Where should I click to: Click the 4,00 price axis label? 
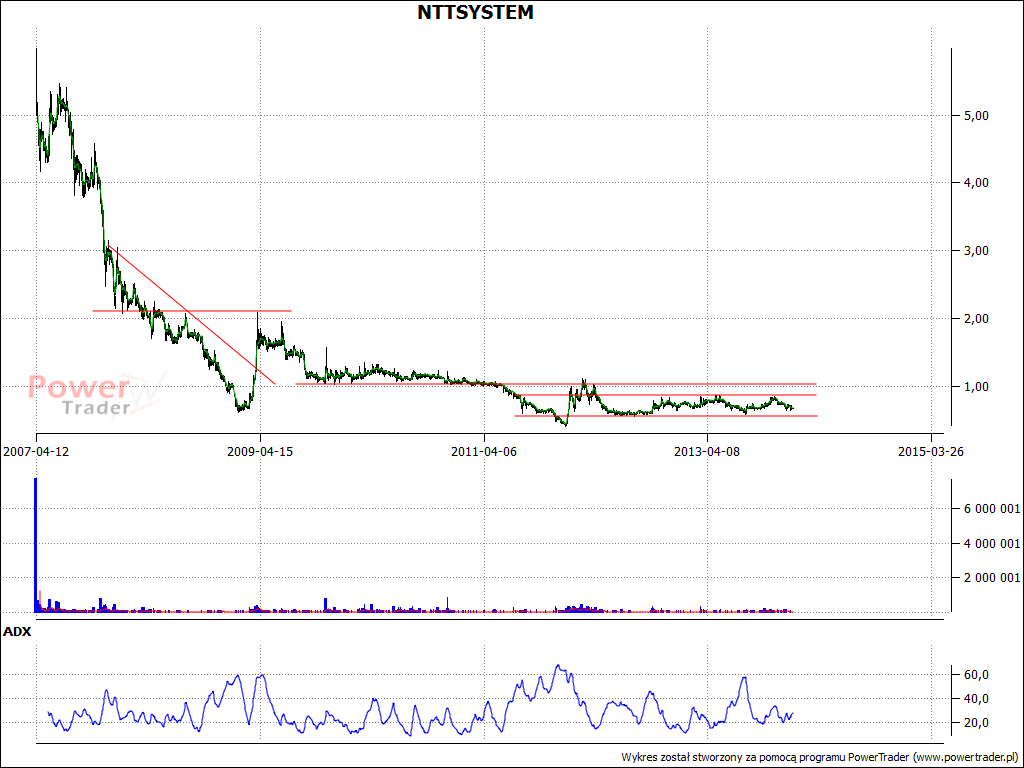point(976,183)
